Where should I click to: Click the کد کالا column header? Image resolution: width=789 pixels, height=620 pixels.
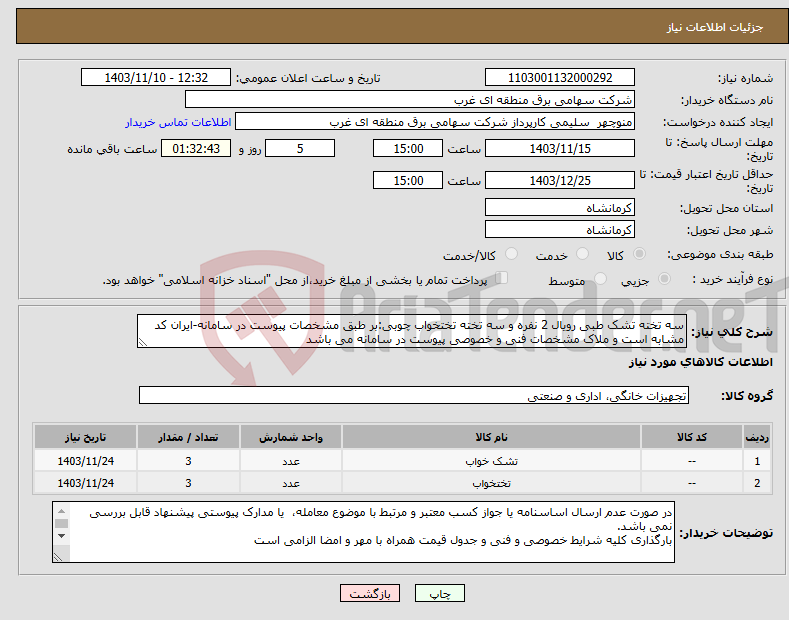(x=692, y=437)
